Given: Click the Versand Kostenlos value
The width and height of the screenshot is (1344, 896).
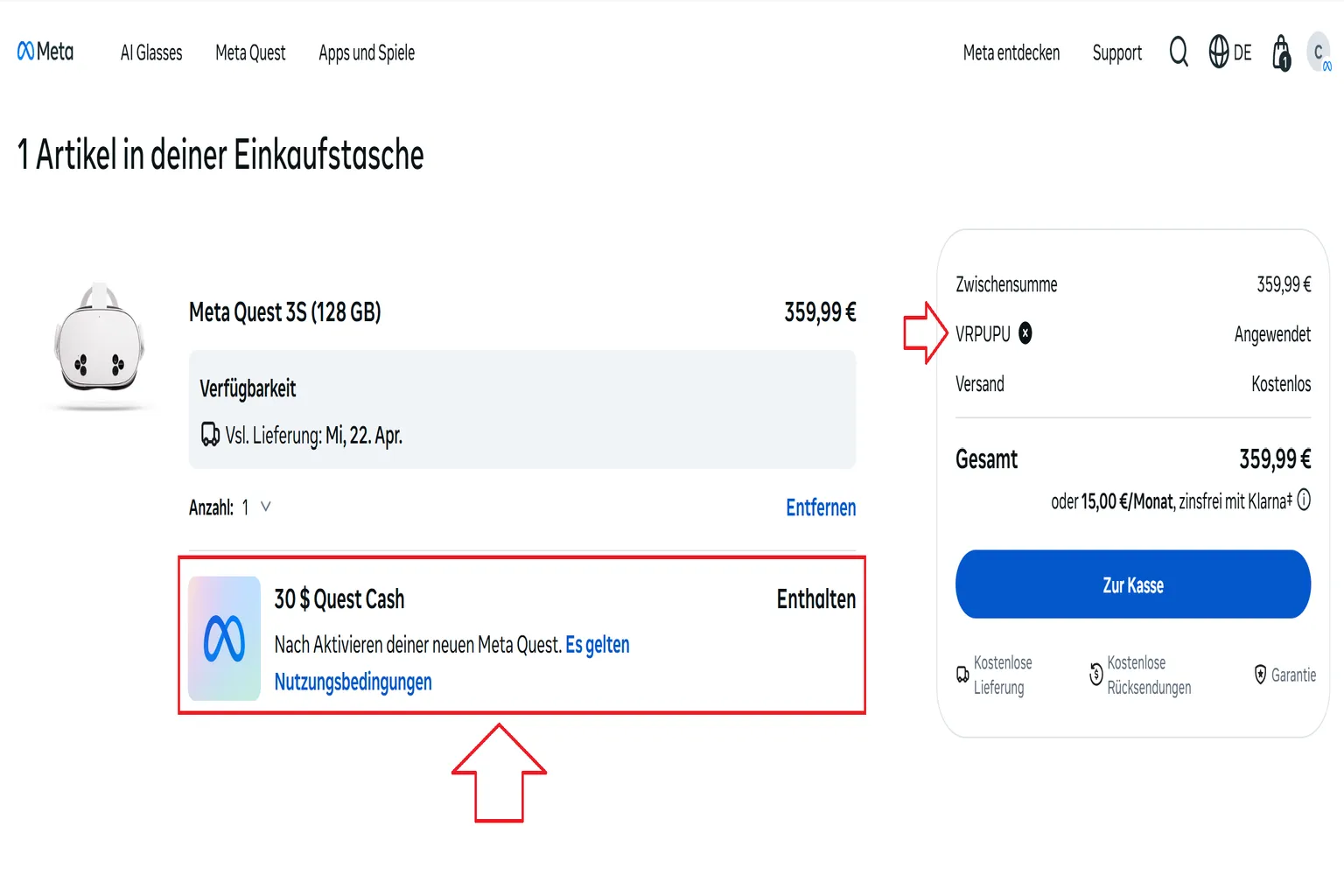Looking at the screenshot, I should 1281,383.
